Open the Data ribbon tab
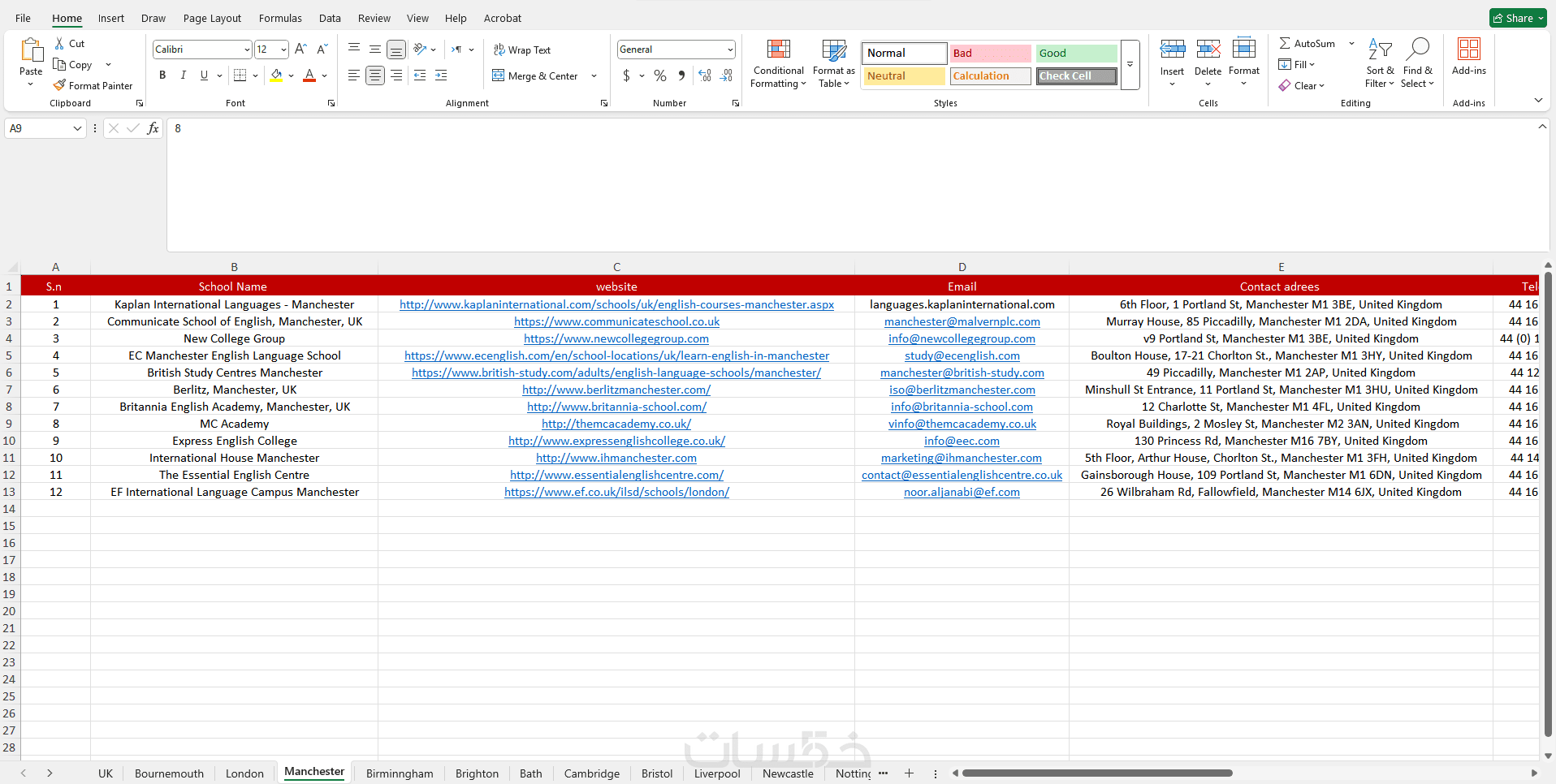Screen dimensions: 1556x784 point(330,18)
